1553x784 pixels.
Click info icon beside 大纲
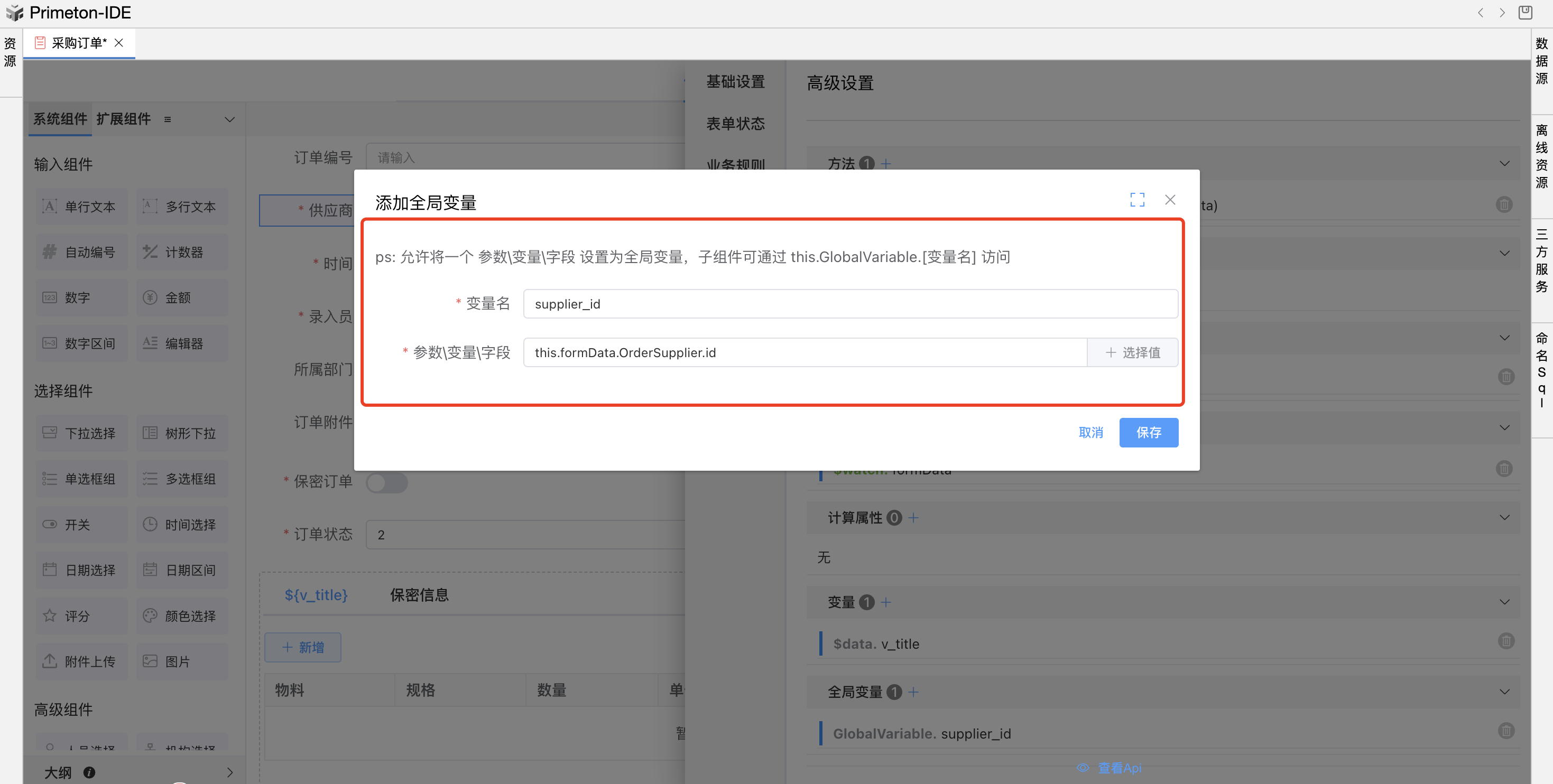(89, 772)
